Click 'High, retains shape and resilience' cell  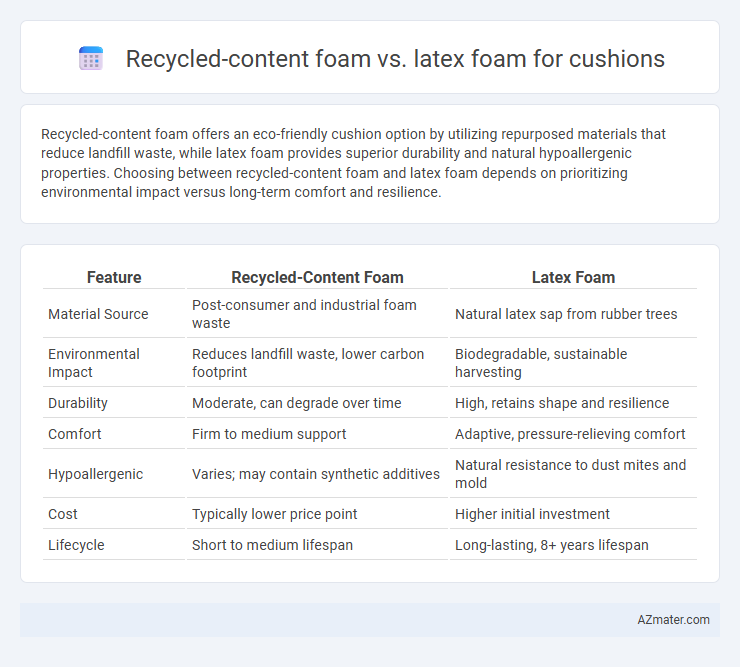[x=573, y=403]
